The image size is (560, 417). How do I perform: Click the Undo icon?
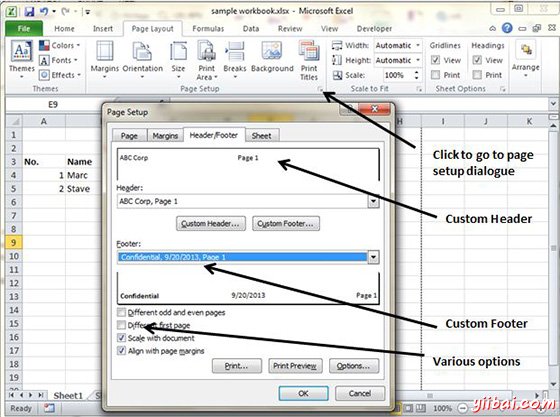[x=44, y=12]
